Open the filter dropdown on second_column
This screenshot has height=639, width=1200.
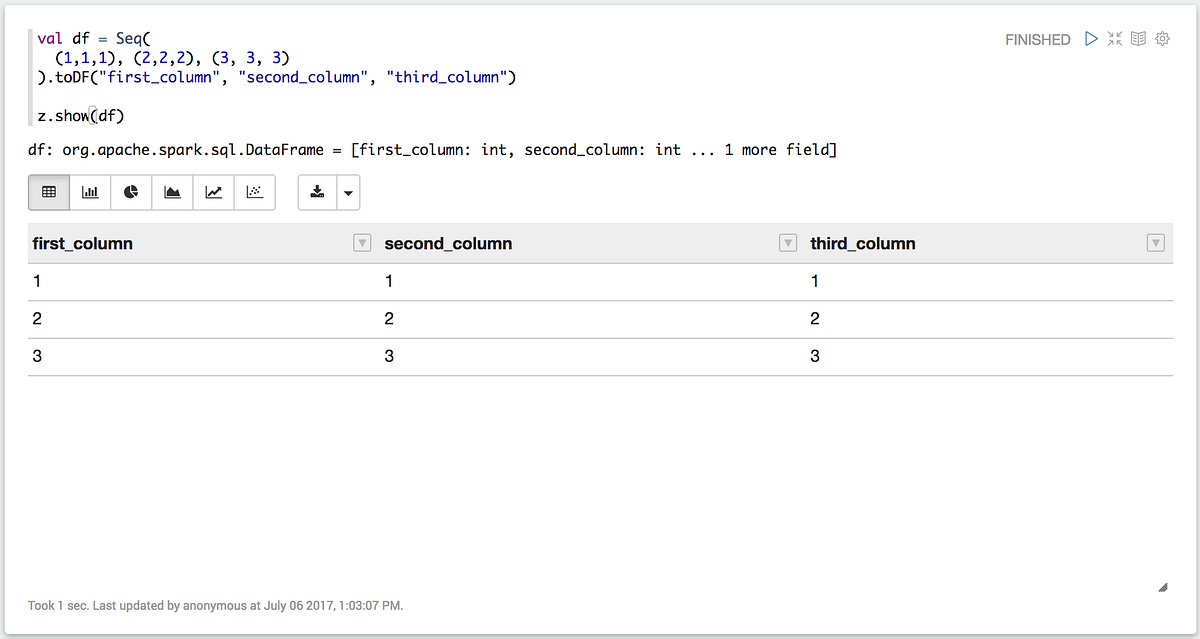[788, 242]
